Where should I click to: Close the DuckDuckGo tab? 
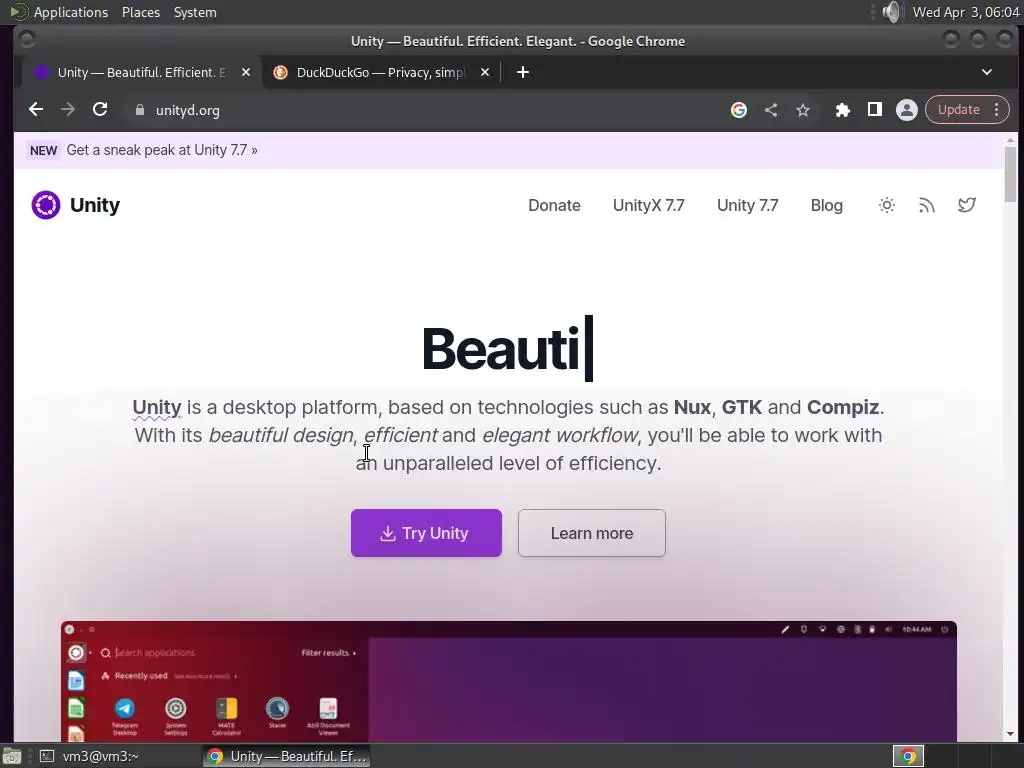pos(485,72)
